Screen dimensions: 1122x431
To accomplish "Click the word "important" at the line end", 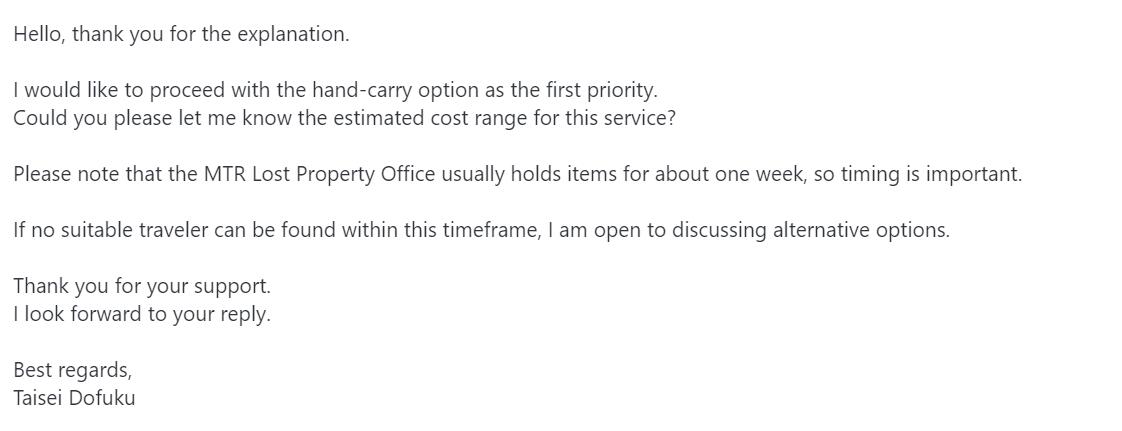I will point(972,174).
